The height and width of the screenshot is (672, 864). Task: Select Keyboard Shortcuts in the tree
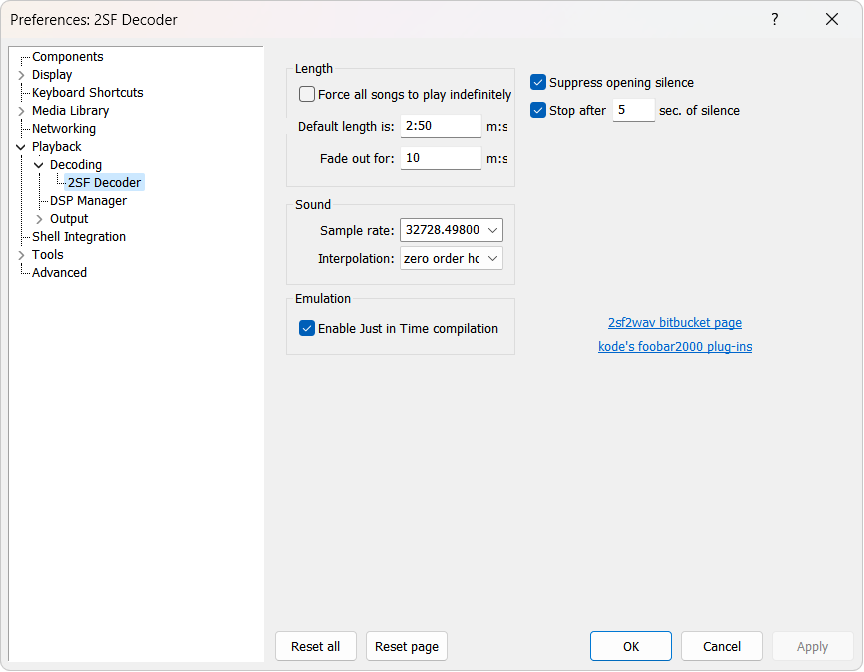[87, 93]
